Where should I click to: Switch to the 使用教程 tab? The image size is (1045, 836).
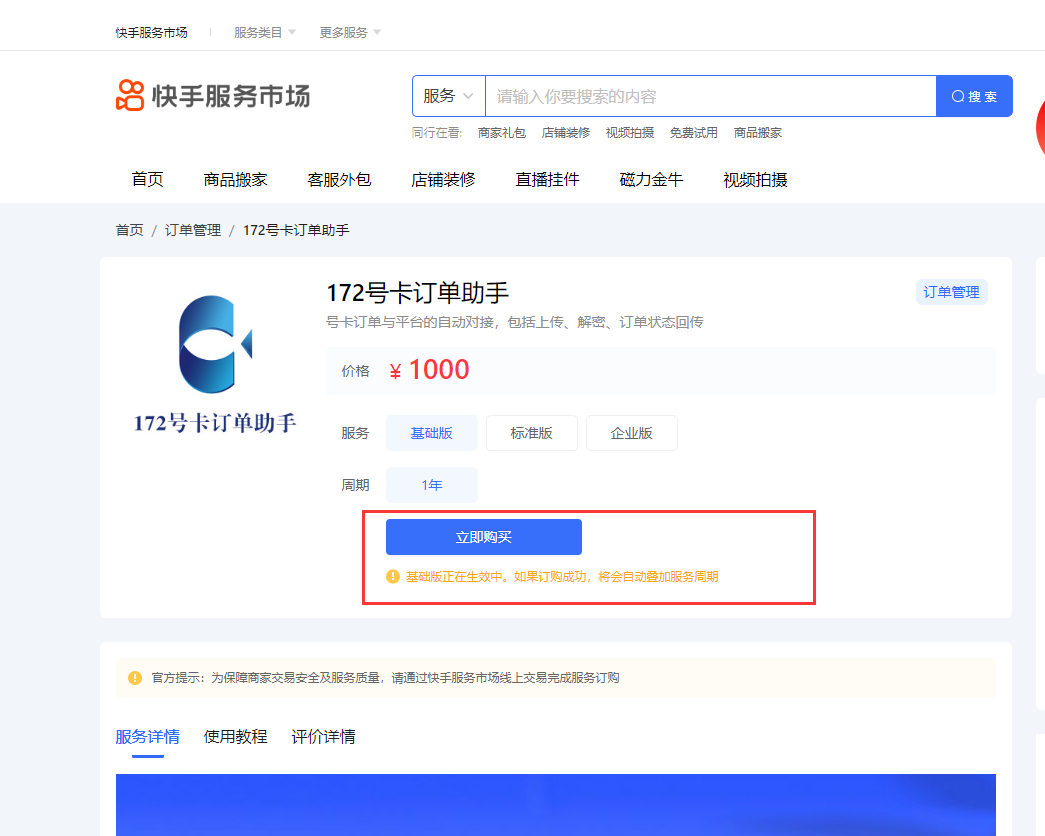coord(235,736)
